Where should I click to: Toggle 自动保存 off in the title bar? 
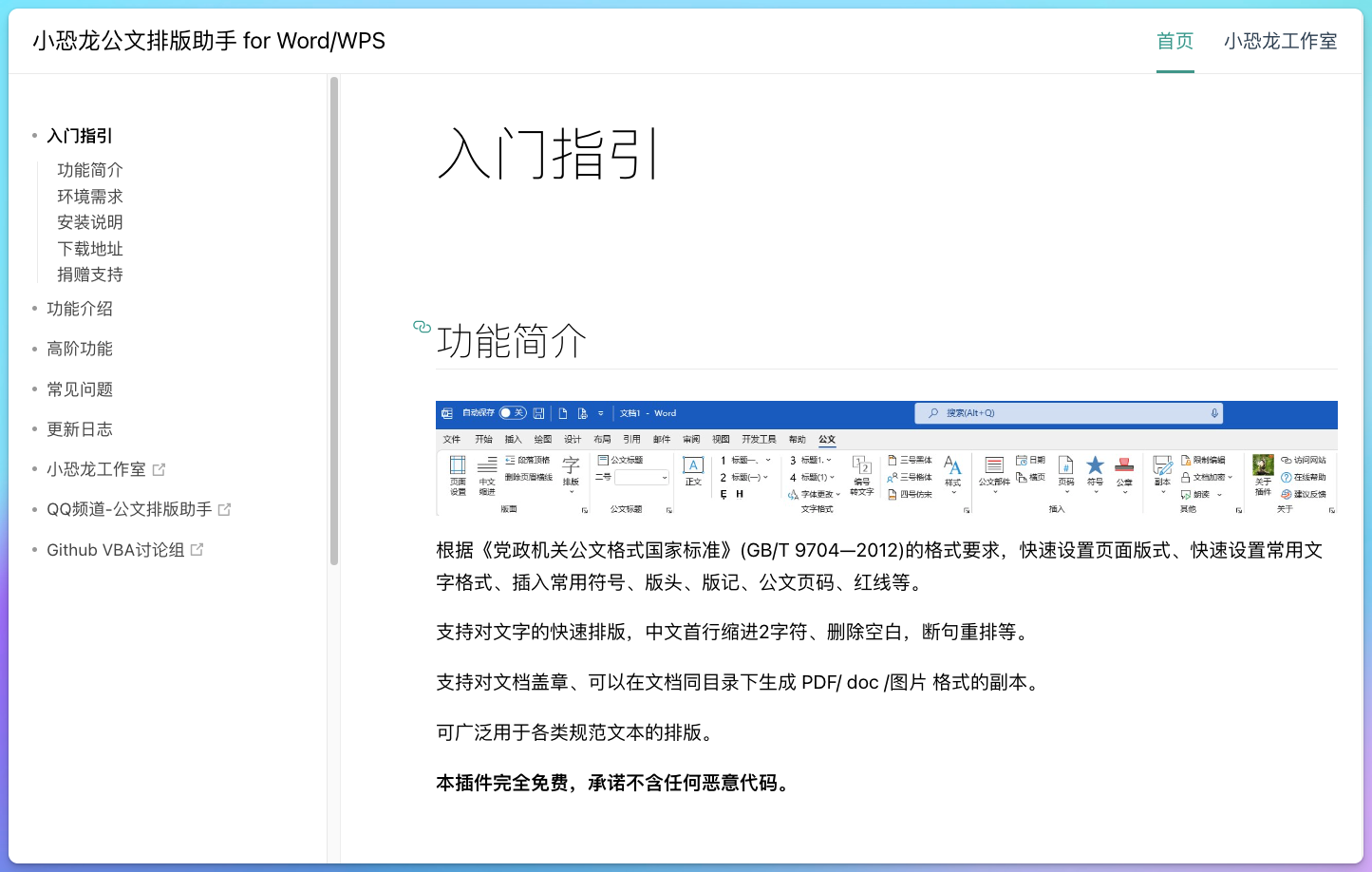click(513, 413)
